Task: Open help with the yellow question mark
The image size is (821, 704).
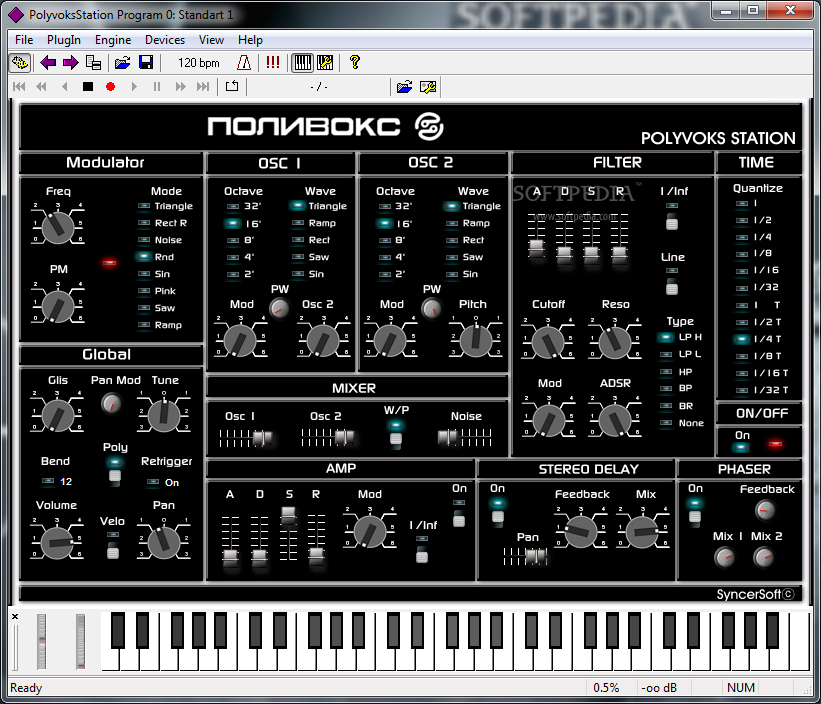Action: click(x=354, y=62)
